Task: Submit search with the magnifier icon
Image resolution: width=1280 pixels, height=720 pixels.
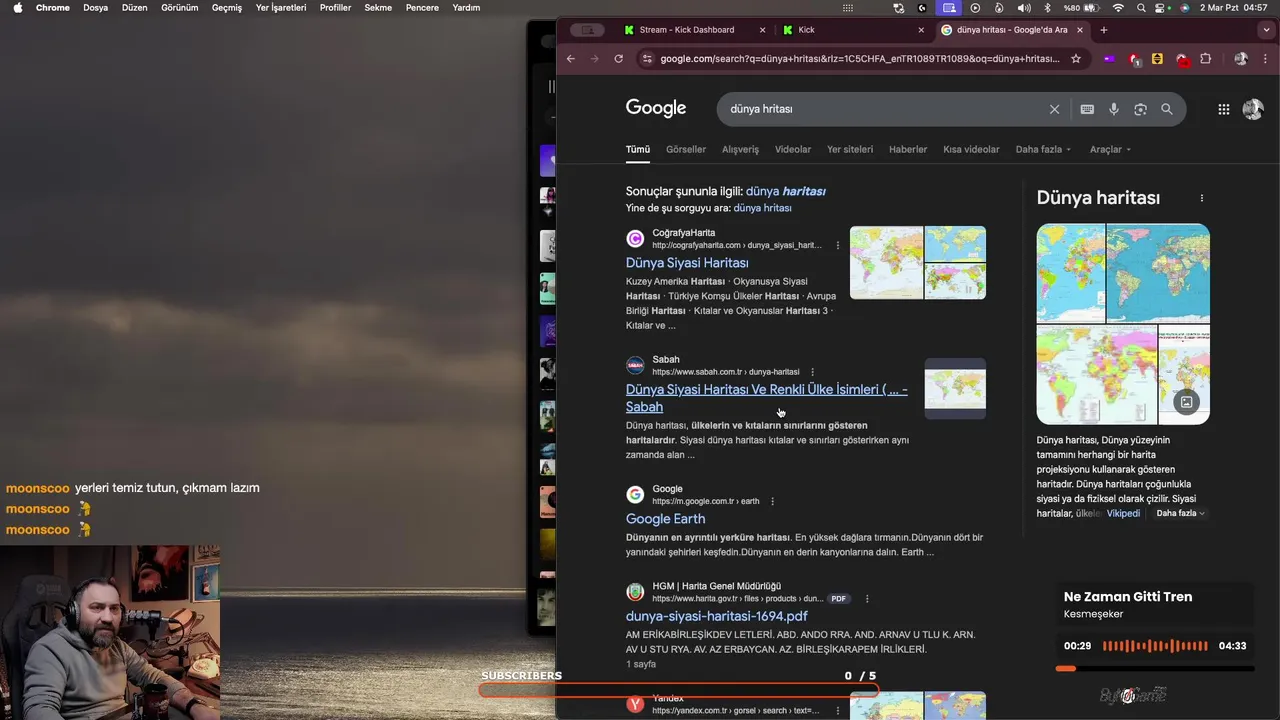Action: 1167,109
